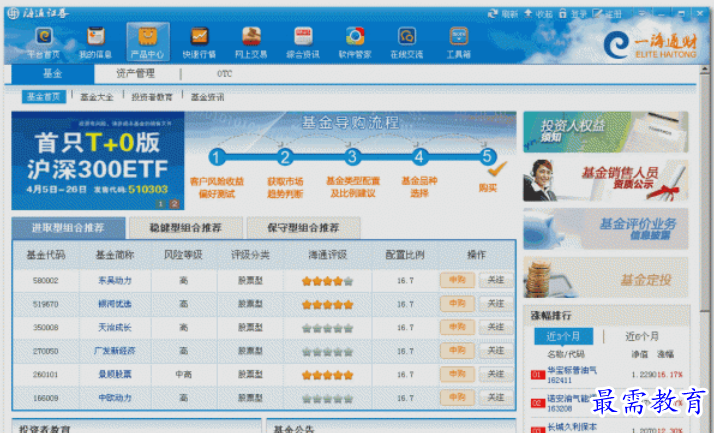Click 申购 for fund 270050
The image size is (714, 433).
pos(458,351)
